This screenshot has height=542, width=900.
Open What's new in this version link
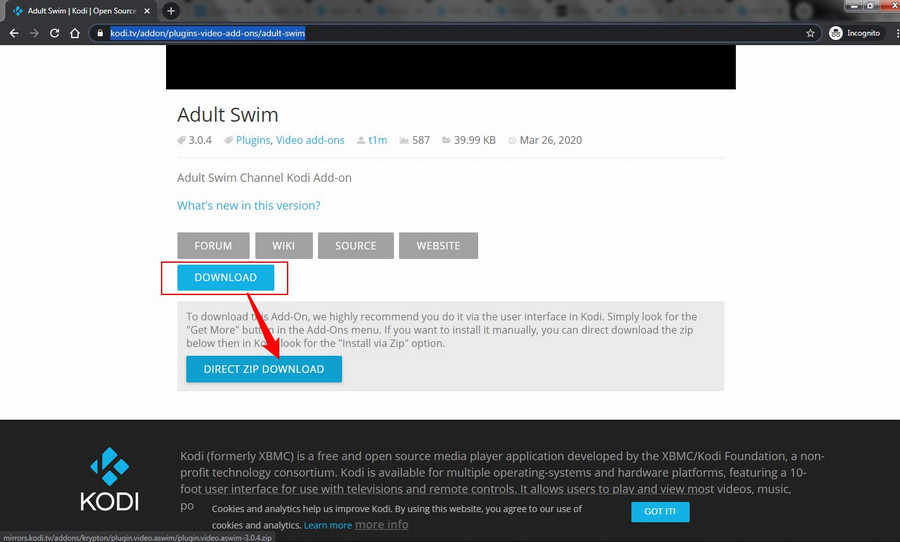[249, 206]
